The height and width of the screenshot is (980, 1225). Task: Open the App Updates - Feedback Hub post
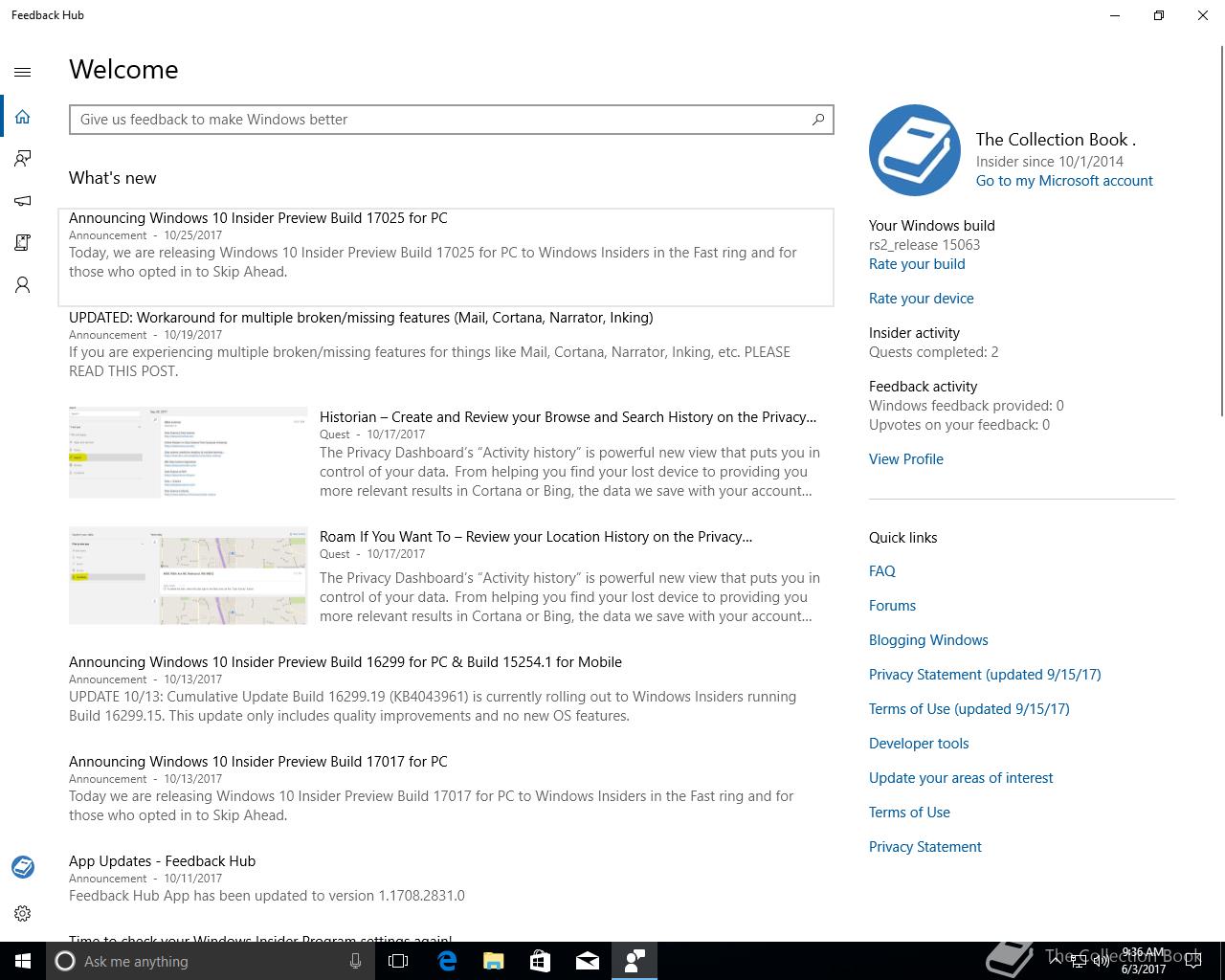162,861
